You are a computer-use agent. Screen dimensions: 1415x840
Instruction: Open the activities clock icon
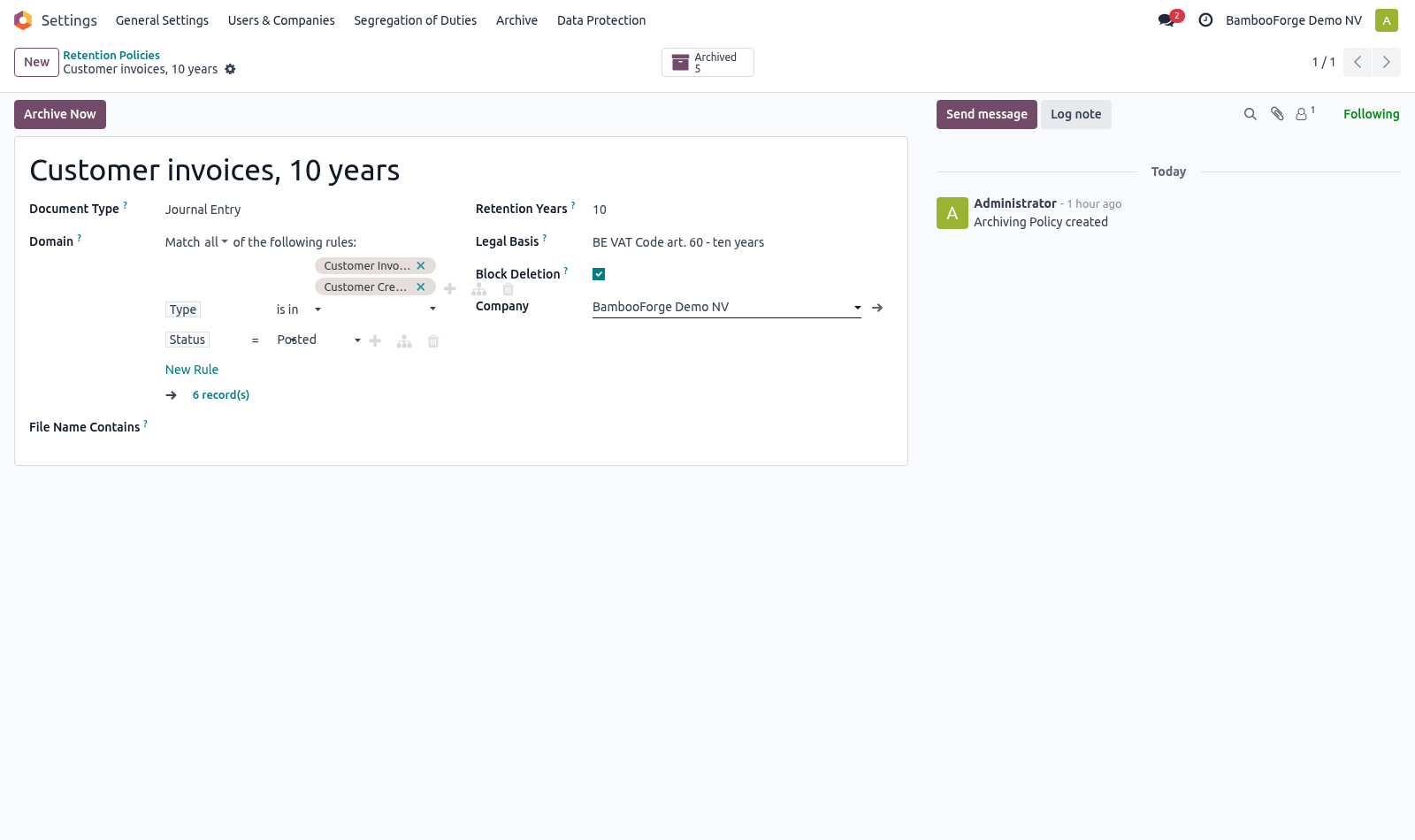tap(1205, 19)
